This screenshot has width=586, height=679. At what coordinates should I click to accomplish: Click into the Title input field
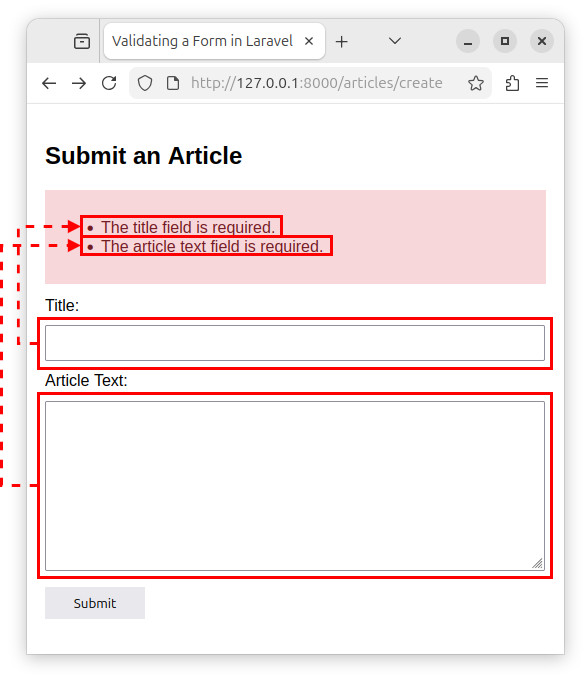pos(295,343)
